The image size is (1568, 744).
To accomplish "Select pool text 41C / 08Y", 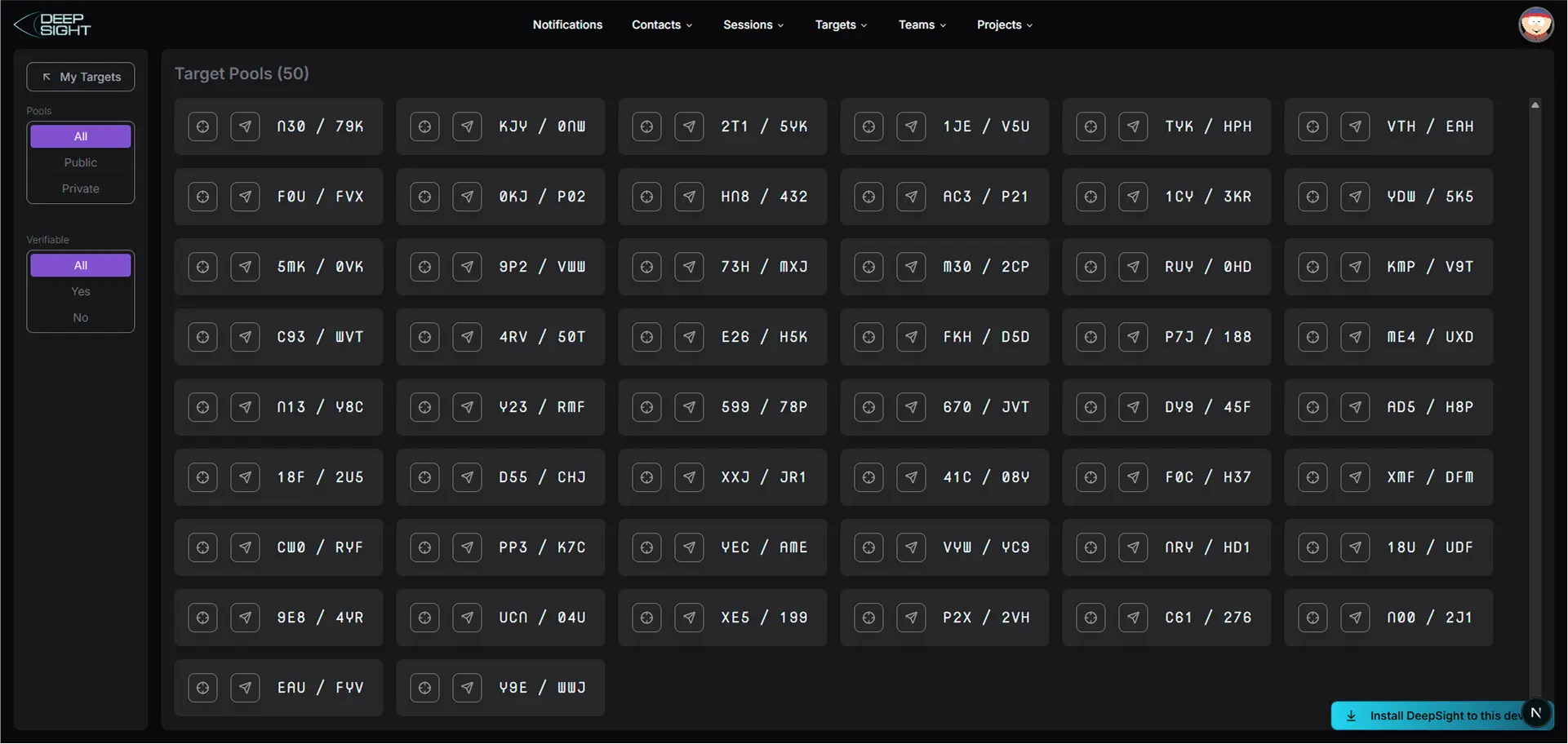I will tap(987, 477).
